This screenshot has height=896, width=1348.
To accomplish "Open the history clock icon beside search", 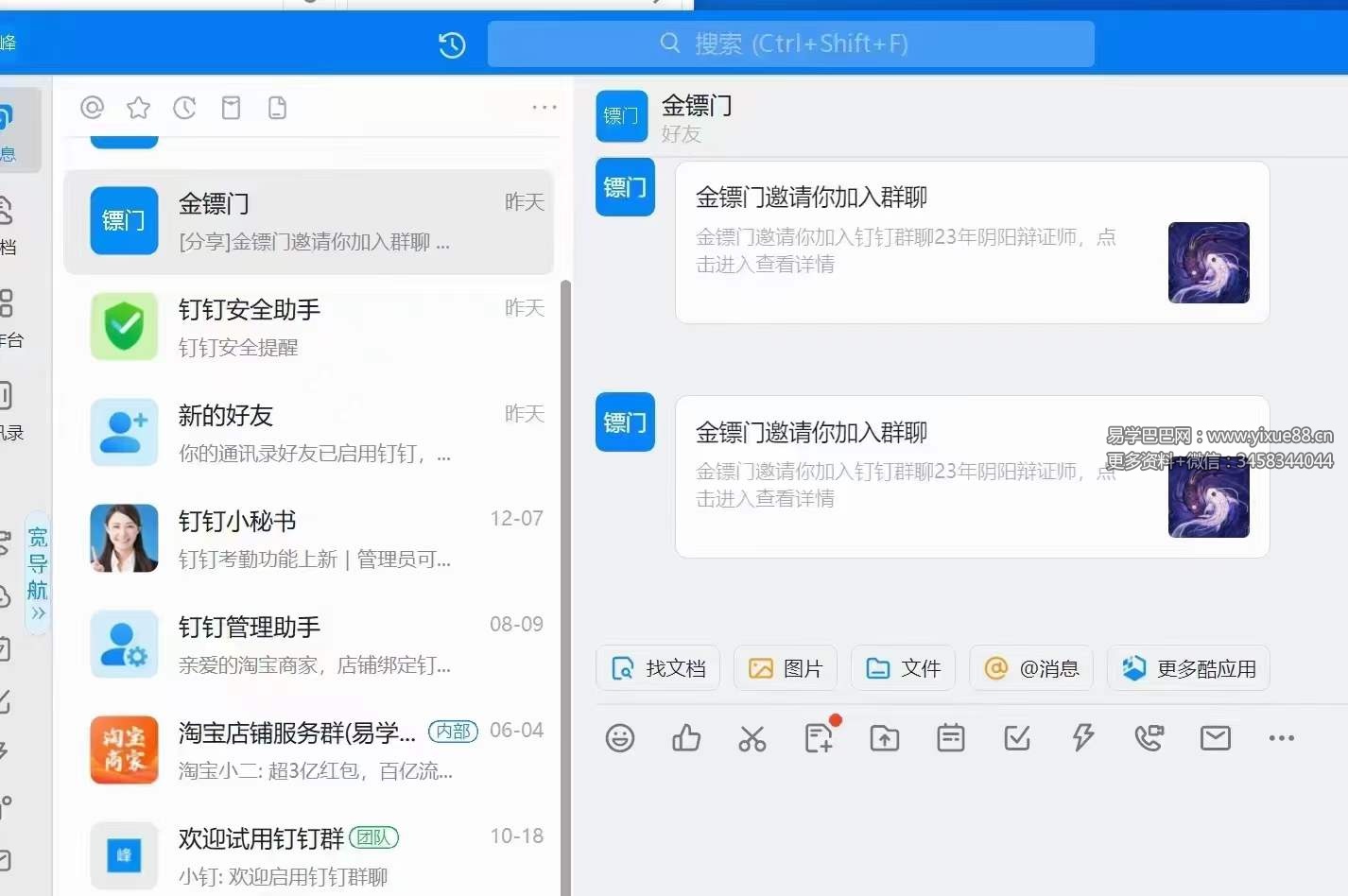I will pyautogui.click(x=452, y=44).
